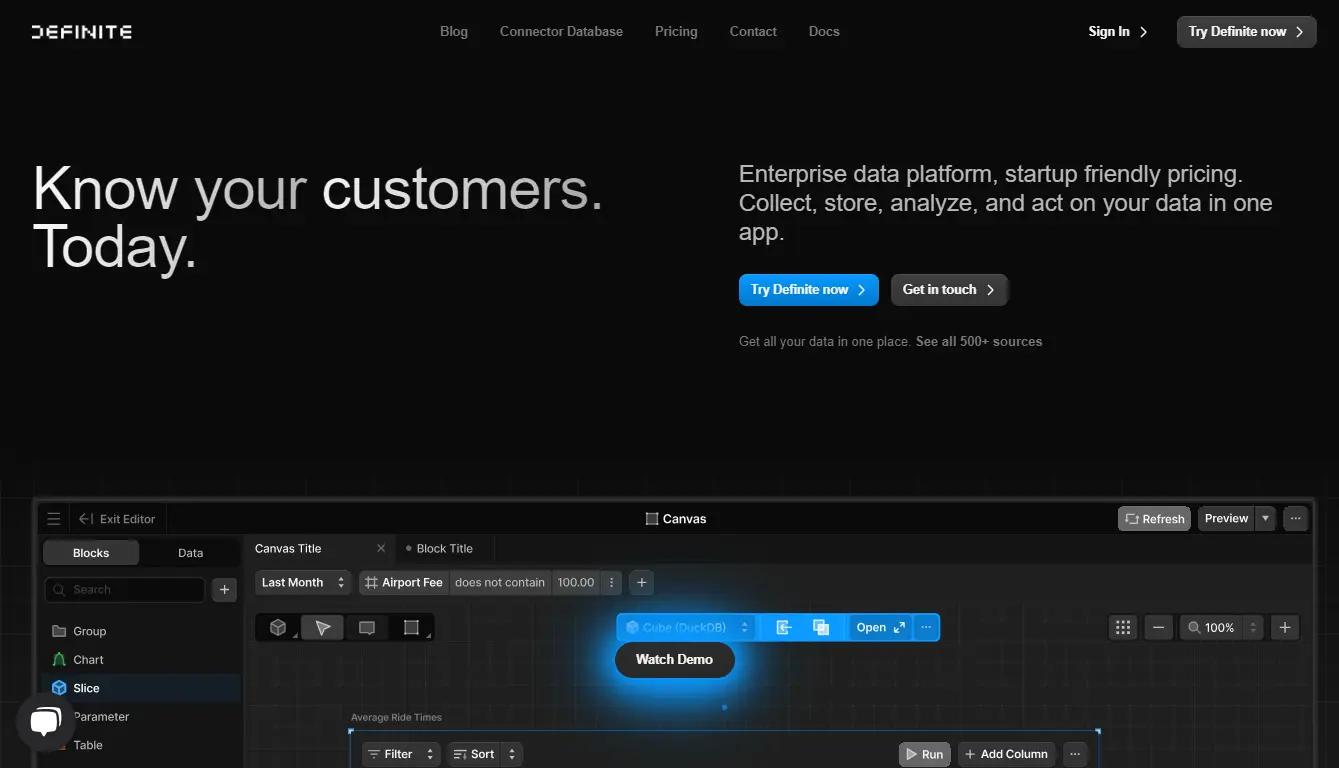Zoom out with the minus button
This screenshot has height=768, width=1339.
pyautogui.click(x=1158, y=627)
